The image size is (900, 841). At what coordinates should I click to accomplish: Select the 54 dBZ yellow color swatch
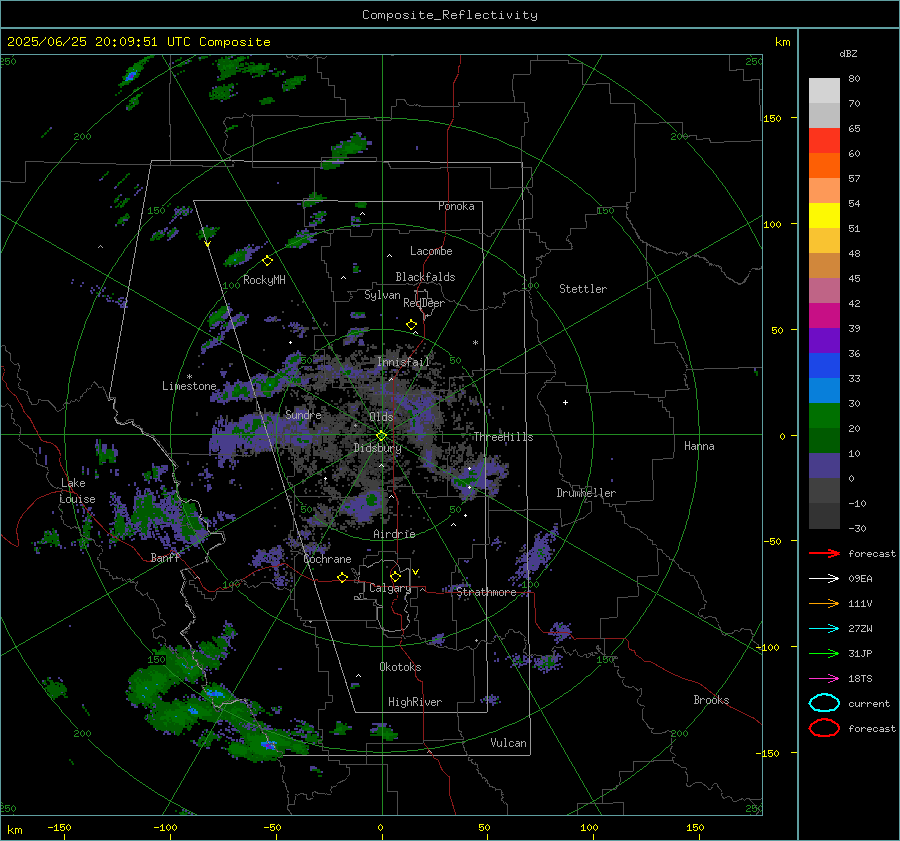tap(824, 215)
